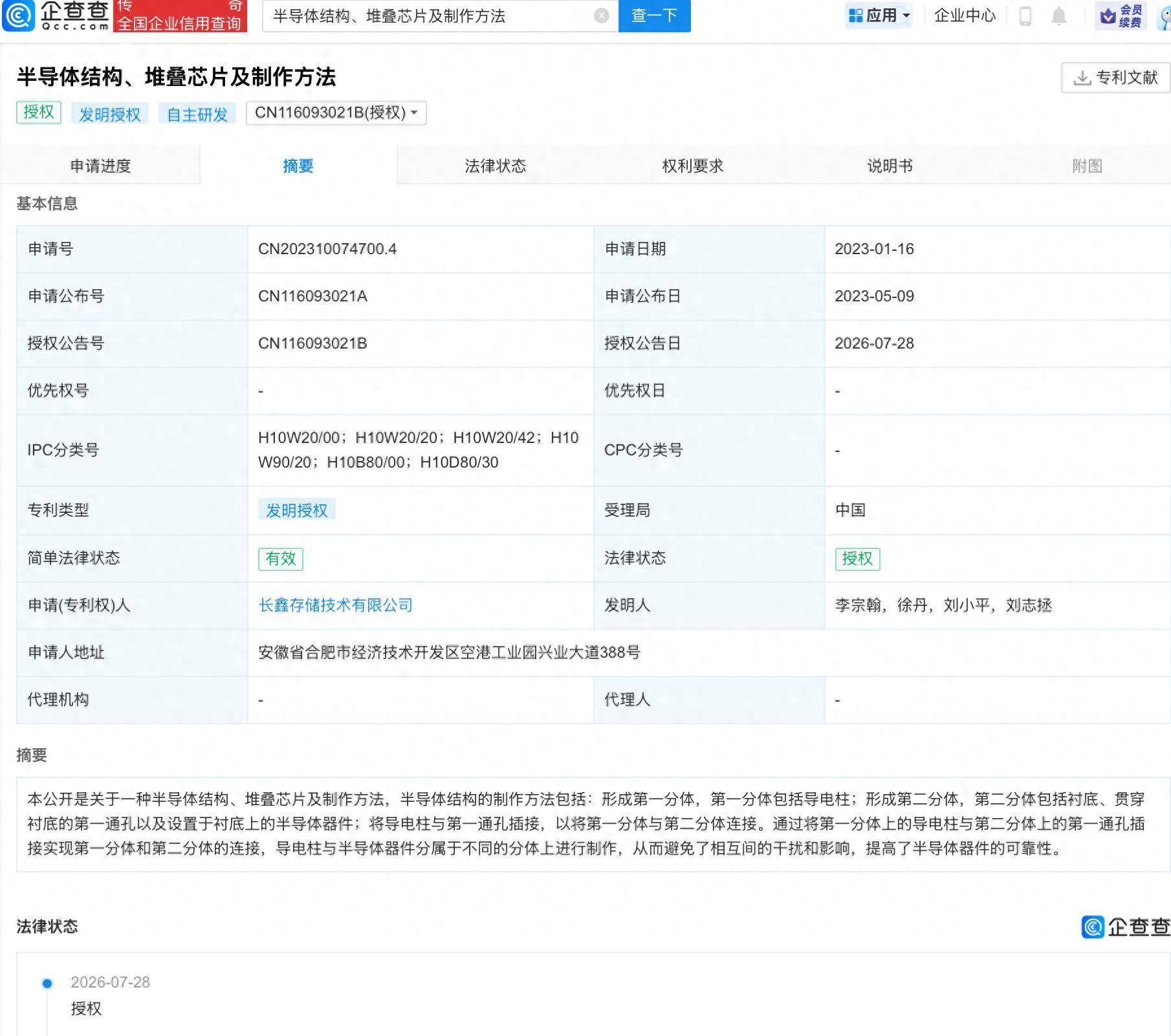Screen dimensions: 1171x1036
Task: Click the applicant address 安徽省合肥市 cell
Action: click(709, 653)
